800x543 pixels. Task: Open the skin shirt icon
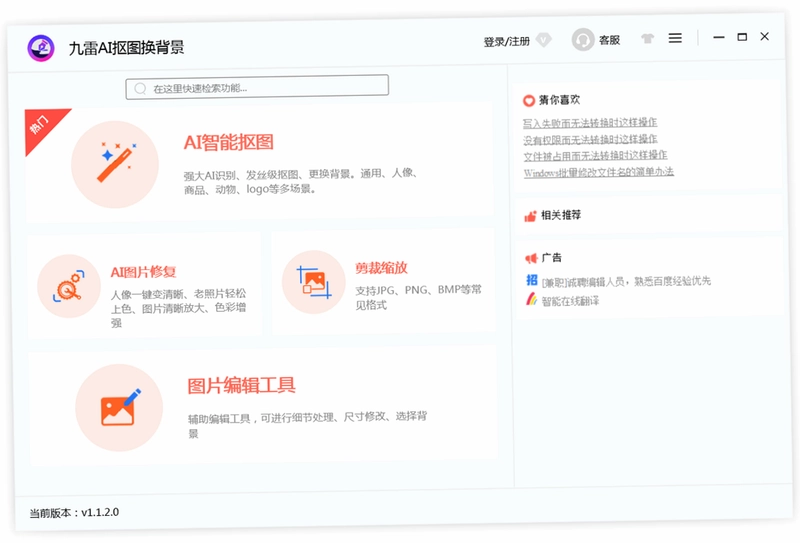[647, 38]
